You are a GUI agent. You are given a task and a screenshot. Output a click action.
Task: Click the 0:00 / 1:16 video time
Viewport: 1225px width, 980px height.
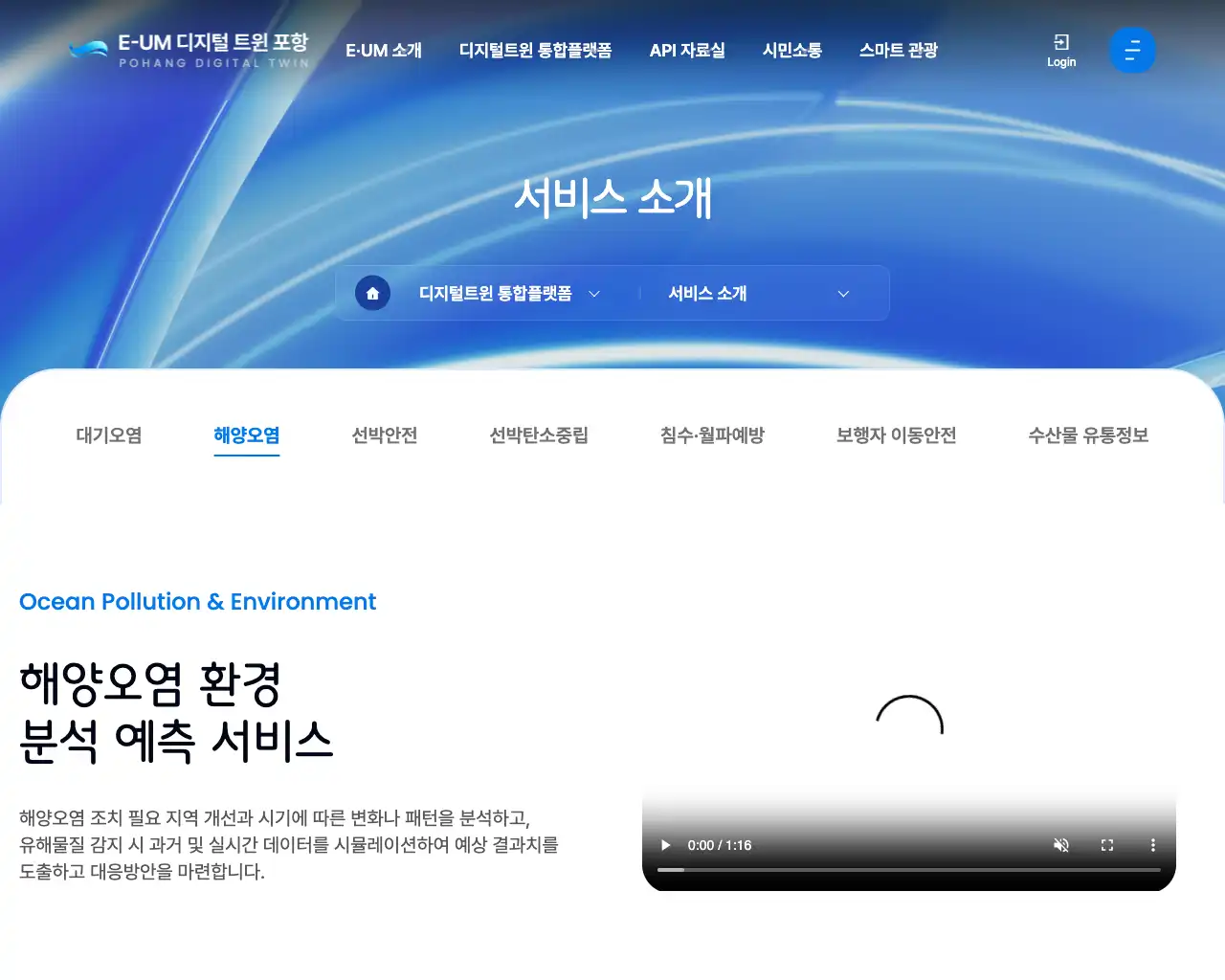720,845
